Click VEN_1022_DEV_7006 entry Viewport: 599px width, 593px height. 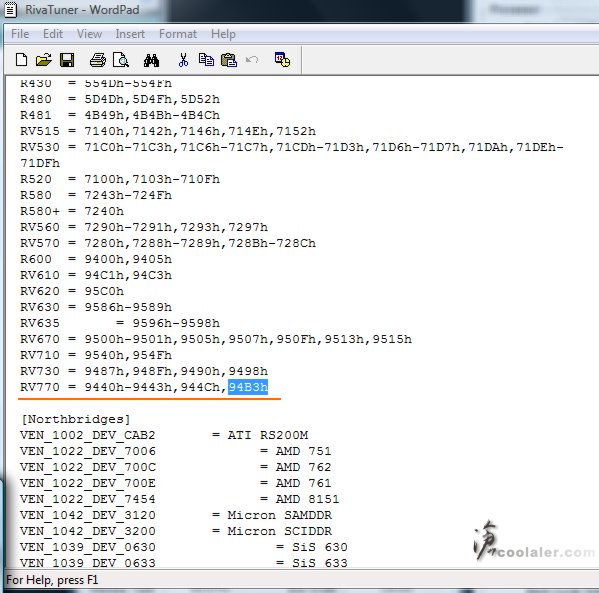(x=87, y=451)
